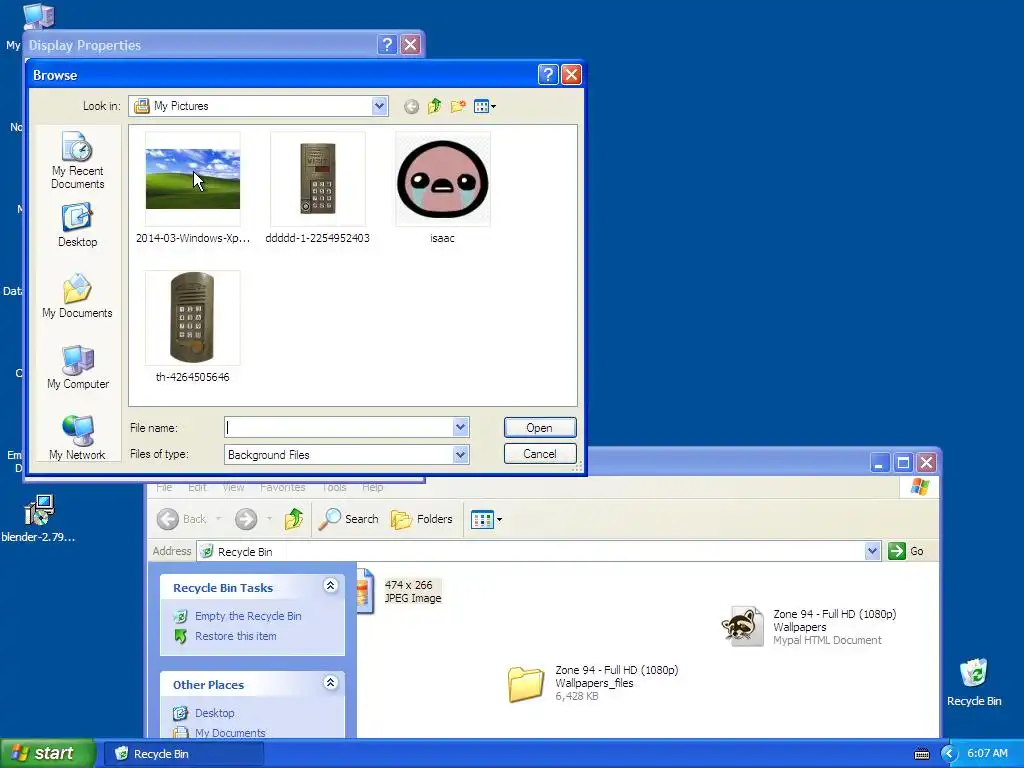Open File menu in Recycle Bin window

click(x=164, y=487)
